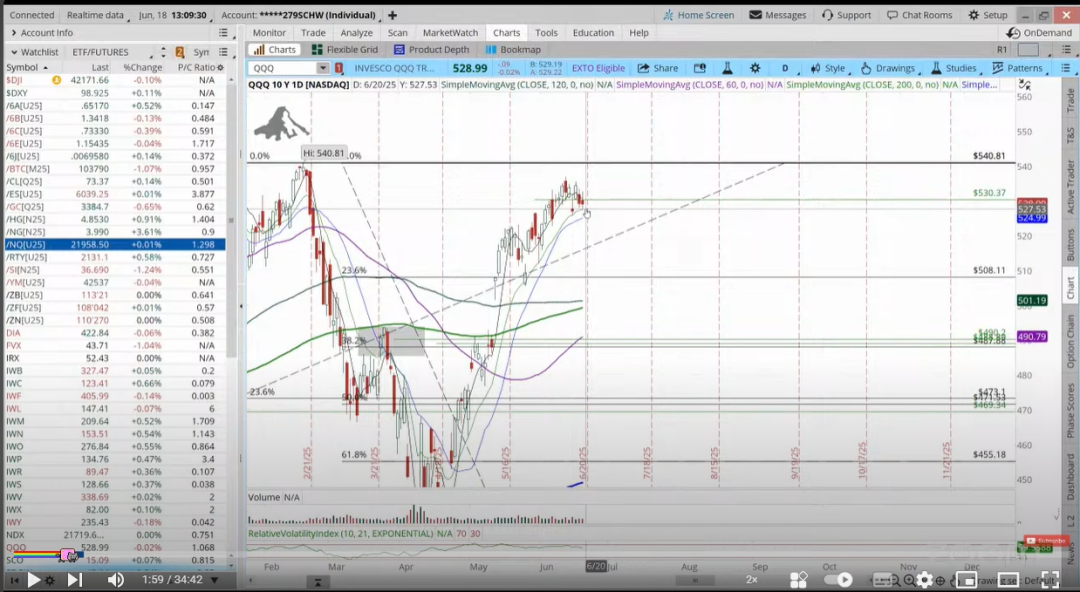Screen dimensions: 1080x592
Task: Open the date and time dropdown
Action: tap(173, 14)
